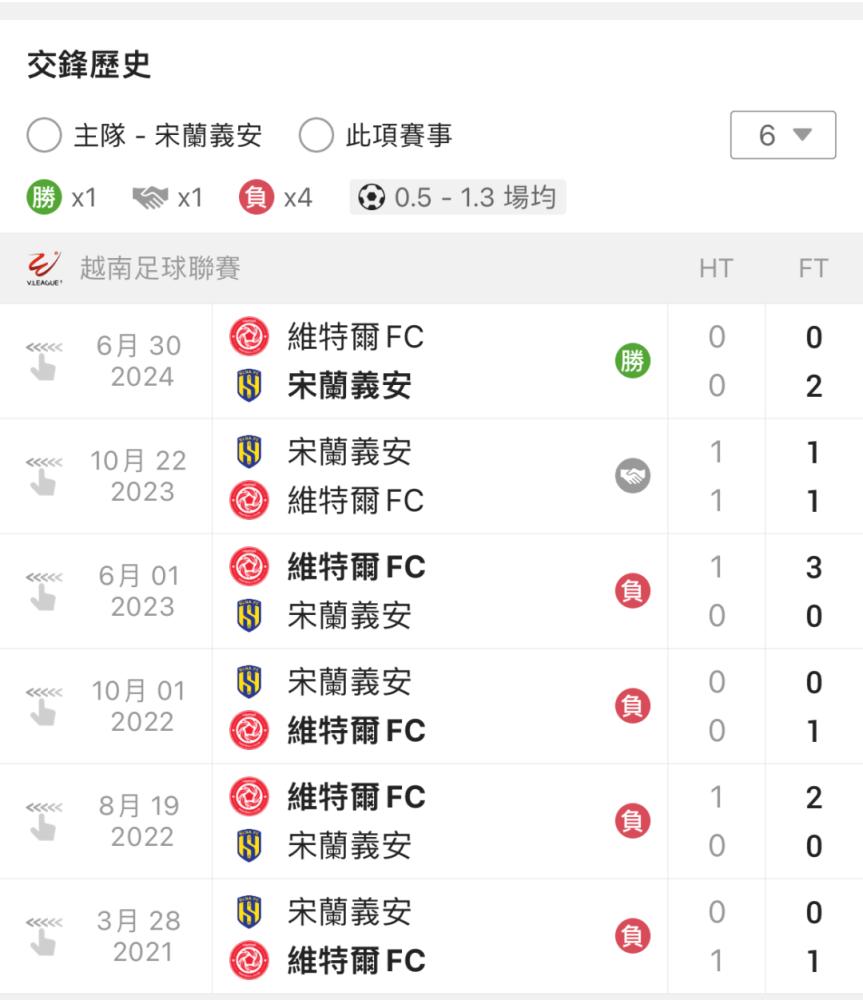Viewport: 863px width, 1000px height.
Task: Tap the swipe hand icon for 6月 30 2024
Action: 44,361
